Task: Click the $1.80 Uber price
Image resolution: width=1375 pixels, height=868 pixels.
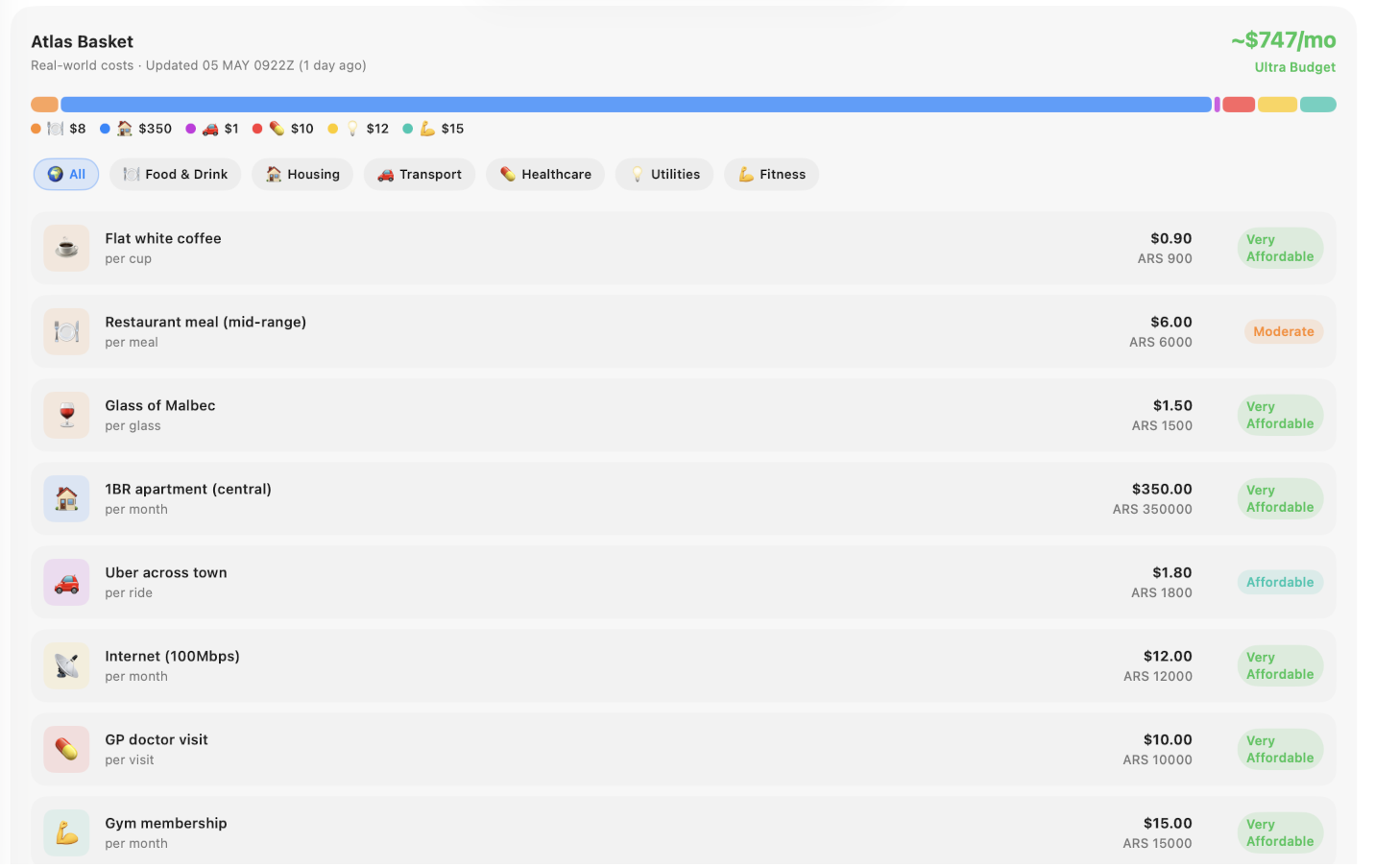Action: click(1172, 572)
